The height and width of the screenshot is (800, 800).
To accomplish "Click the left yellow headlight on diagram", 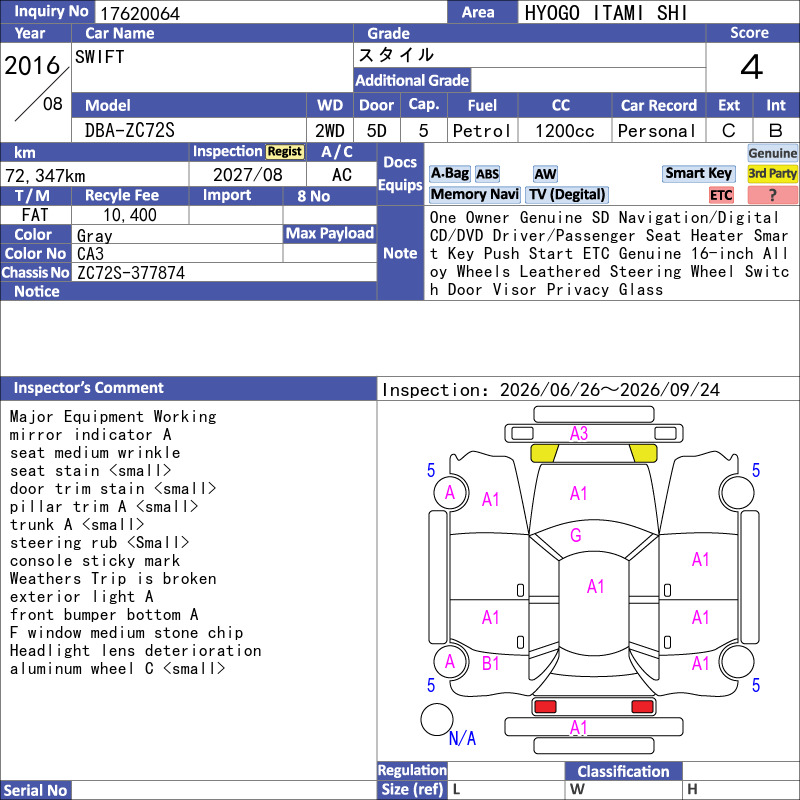I will [x=544, y=453].
